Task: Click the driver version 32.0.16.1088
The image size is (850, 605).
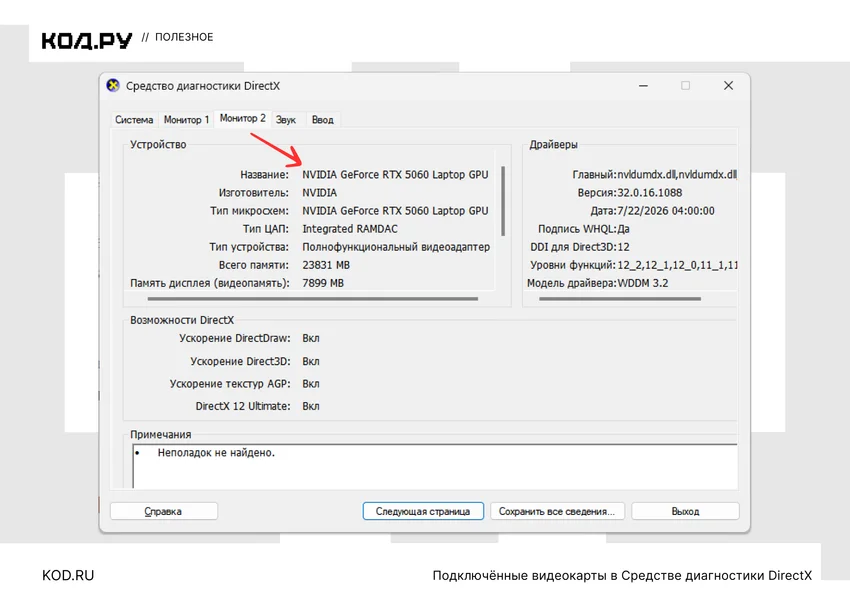Action: coord(649,192)
